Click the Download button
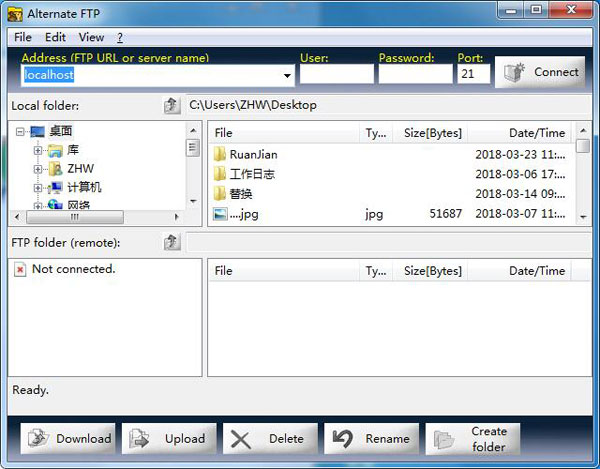 click(x=68, y=438)
